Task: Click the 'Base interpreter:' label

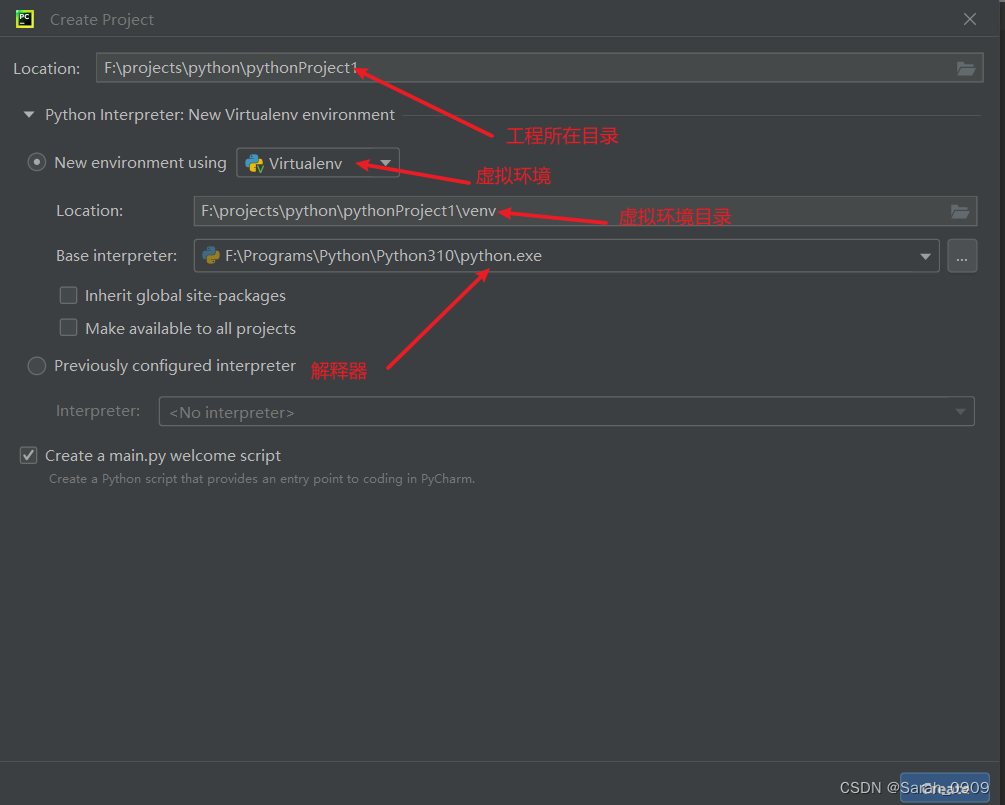Action: pyautogui.click(x=117, y=256)
